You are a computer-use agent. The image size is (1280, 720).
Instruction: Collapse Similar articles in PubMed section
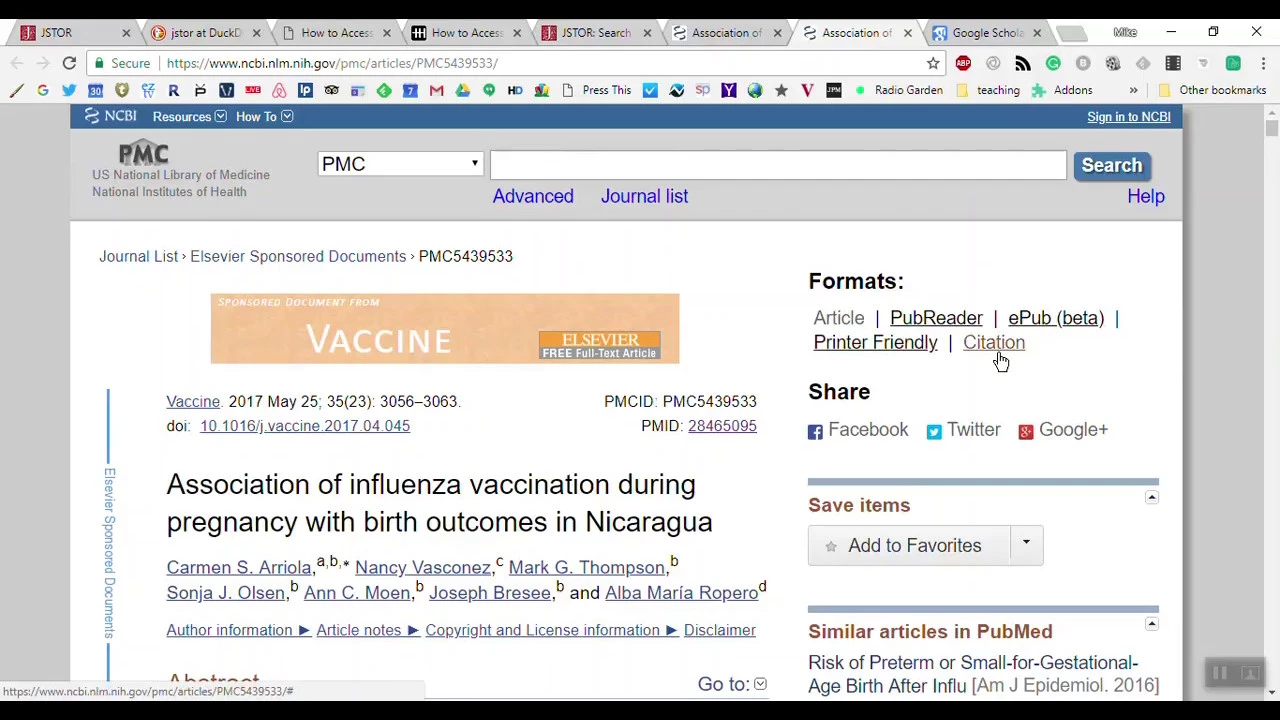(1152, 624)
